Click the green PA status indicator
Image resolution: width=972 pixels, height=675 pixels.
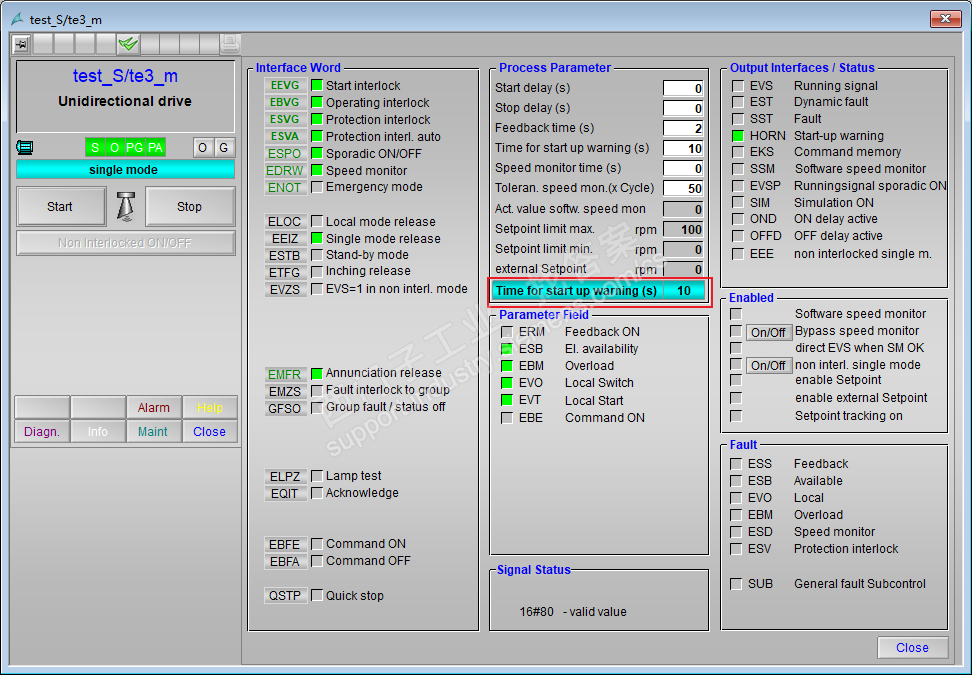[x=155, y=148]
